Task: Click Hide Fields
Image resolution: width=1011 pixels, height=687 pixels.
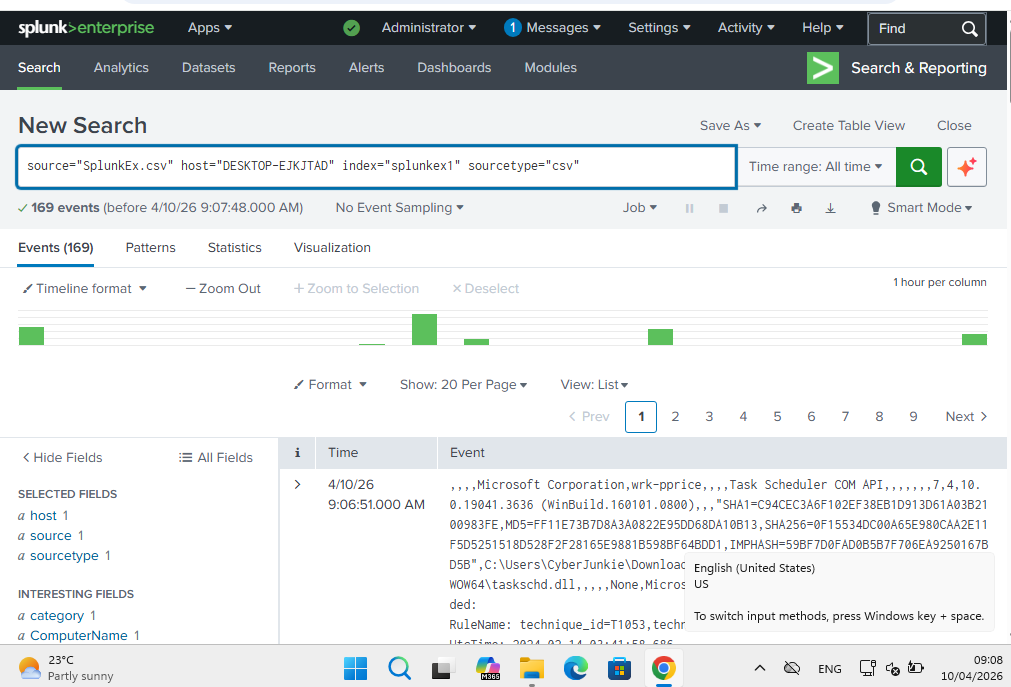Action: coord(63,457)
